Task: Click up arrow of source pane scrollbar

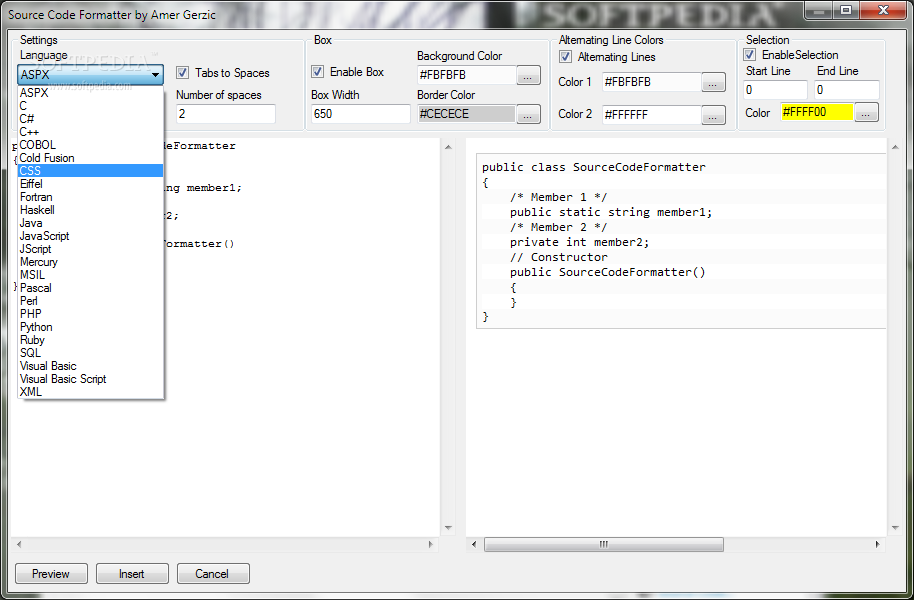Action: click(448, 146)
